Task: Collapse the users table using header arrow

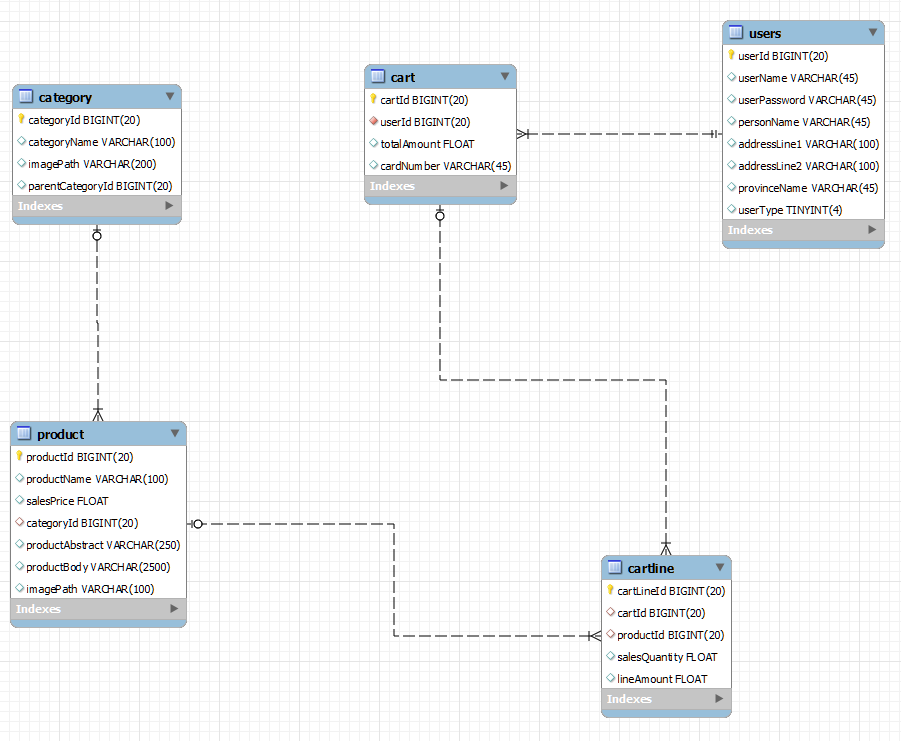Action: 872,33
